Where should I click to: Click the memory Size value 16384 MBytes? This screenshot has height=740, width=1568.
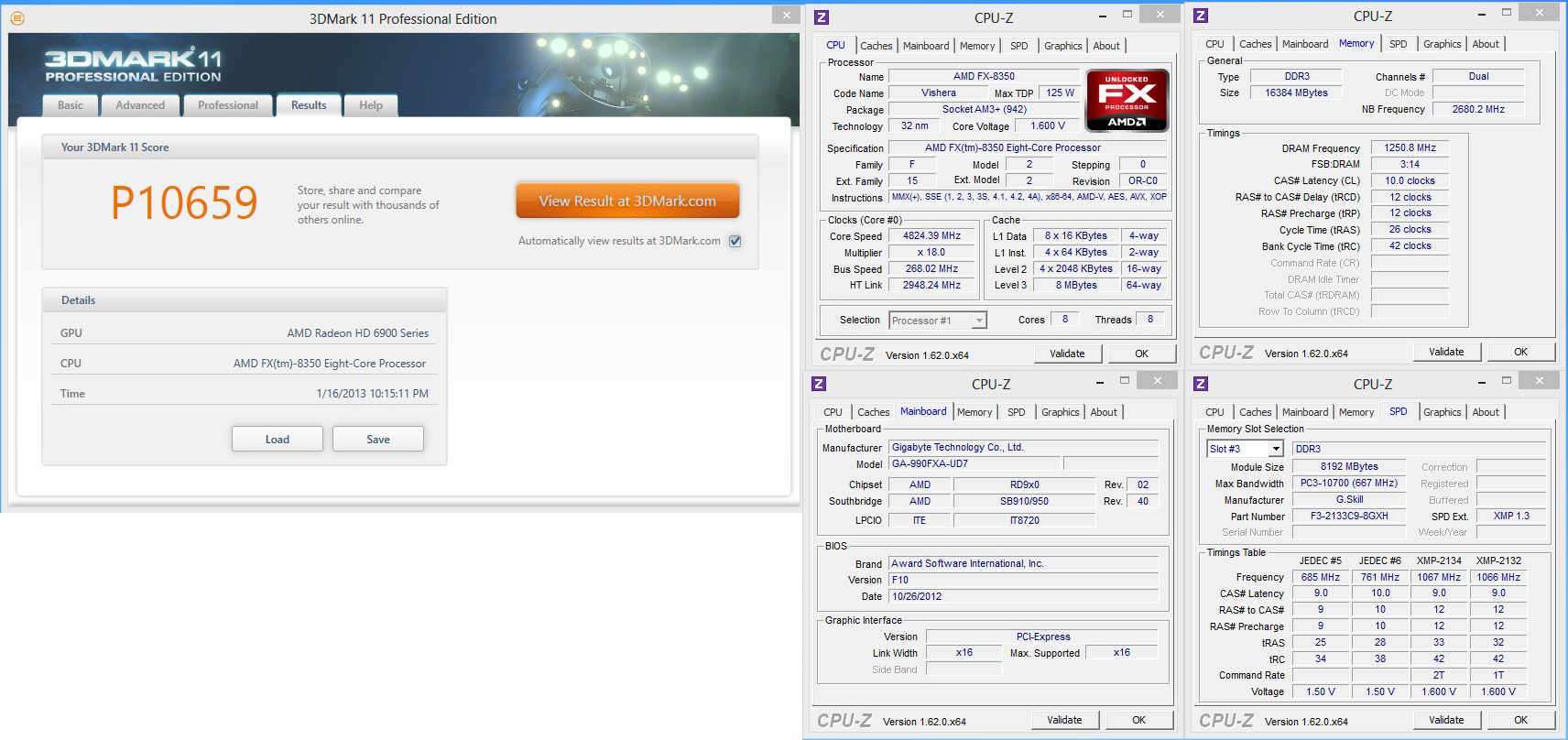point(1296,92)
